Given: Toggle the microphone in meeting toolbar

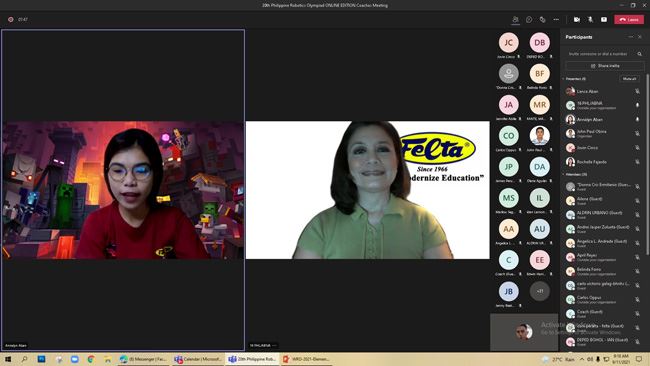Looking at the screenshot, I should 590,19.
